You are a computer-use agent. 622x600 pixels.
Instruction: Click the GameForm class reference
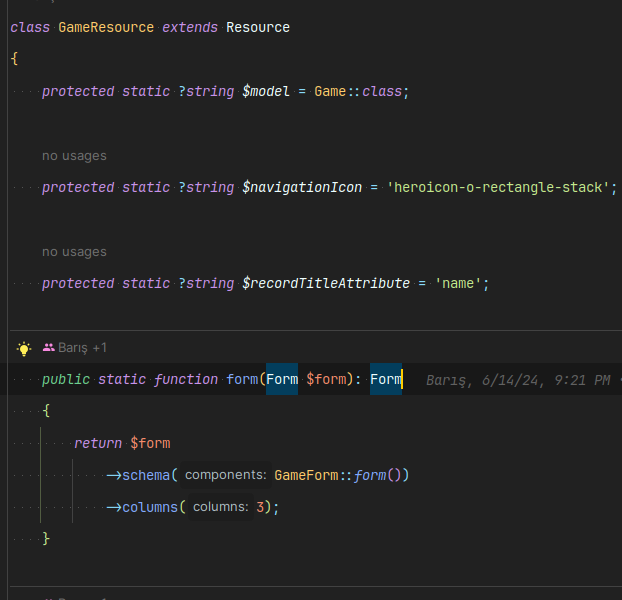coord(306,475)
